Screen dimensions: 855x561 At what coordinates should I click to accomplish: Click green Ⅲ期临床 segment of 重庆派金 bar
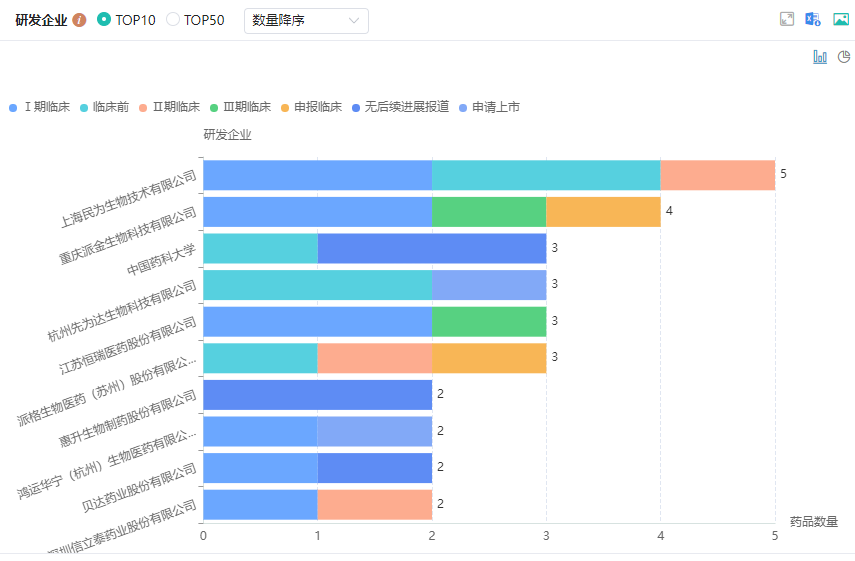[489, 212]
